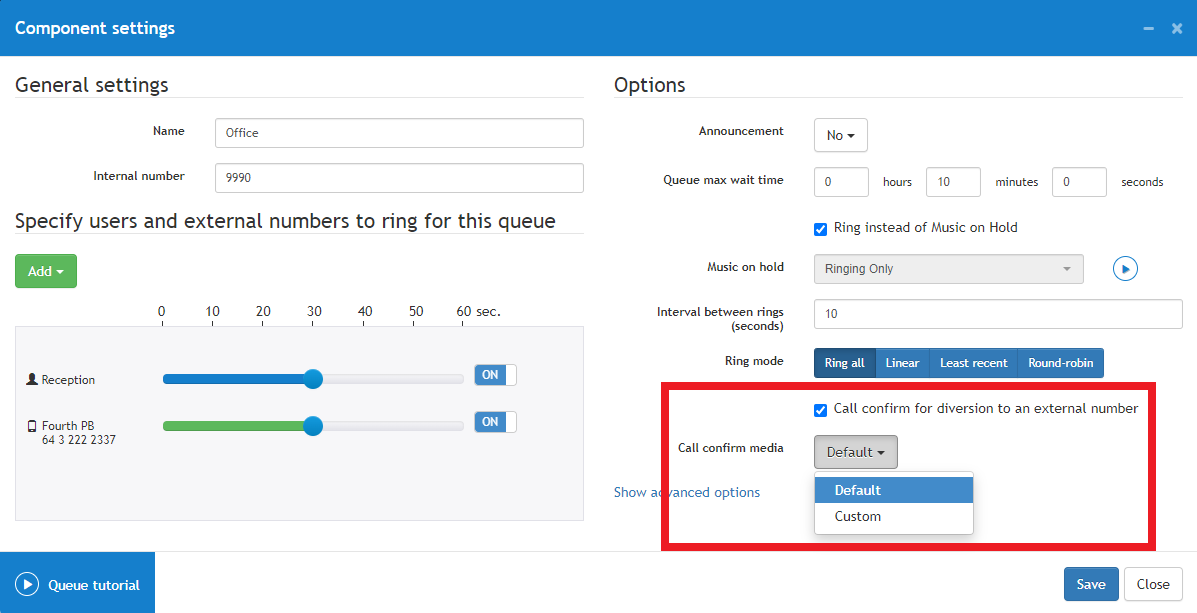Select Linear ring mode
This screenshot has width=1197, height=613.
pyautogui.click(x=902, y=363)
